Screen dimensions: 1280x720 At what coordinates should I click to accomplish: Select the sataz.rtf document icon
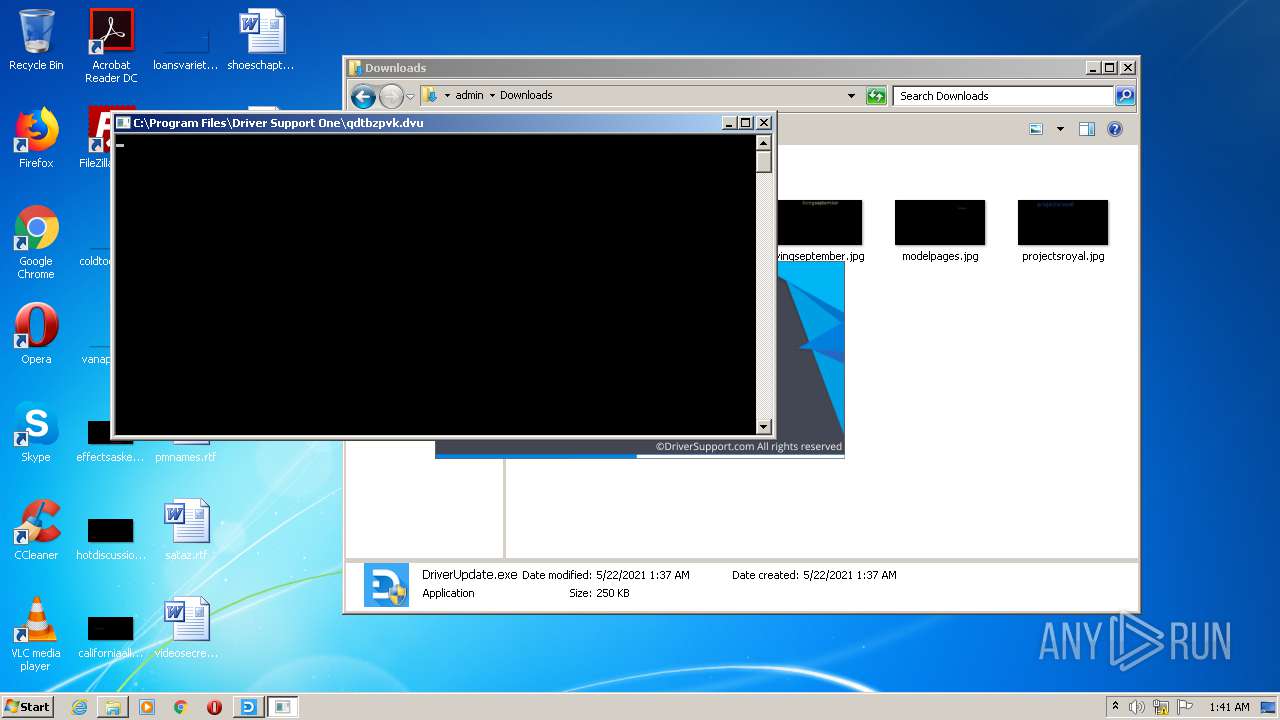(187, 530)
